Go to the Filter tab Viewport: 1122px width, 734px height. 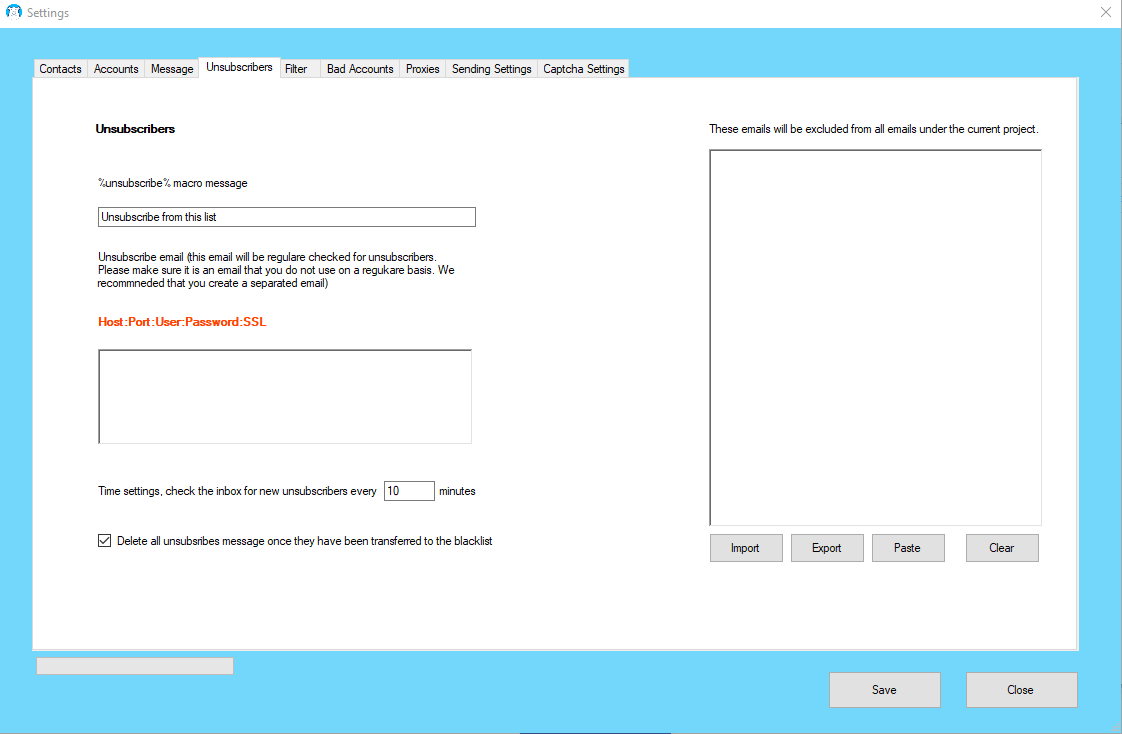tap(296, 69)
